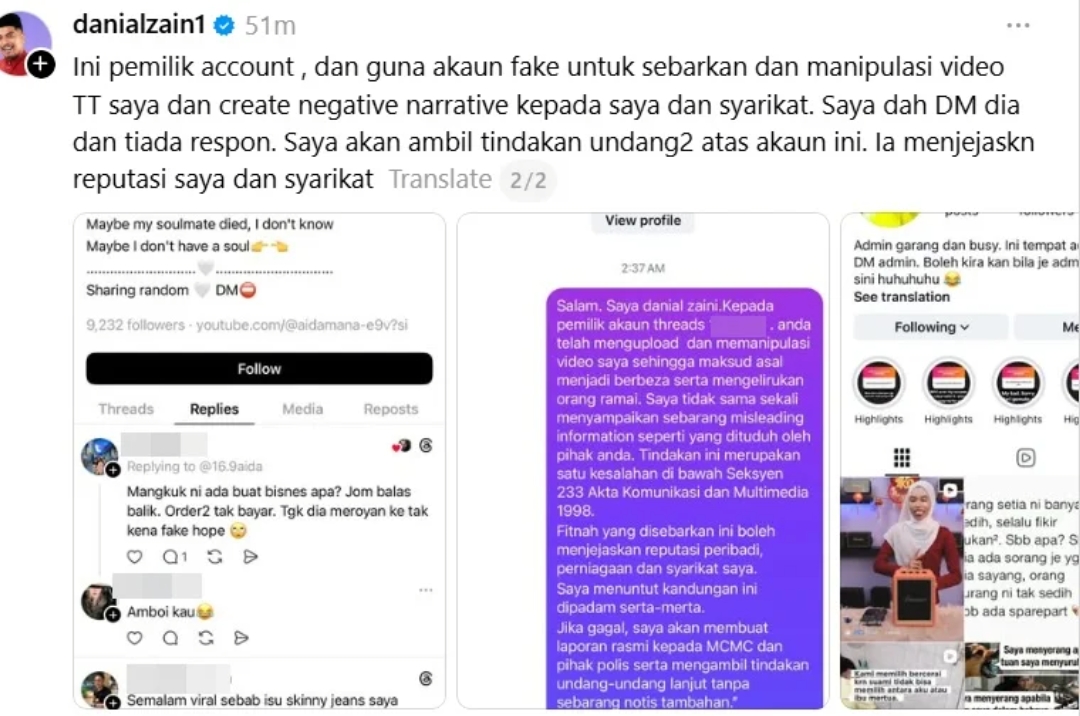Repost the 'Mangkuk ni ada buat bisnes' reply
Viewport: 1080px width, 716px height.
point(215,556)
